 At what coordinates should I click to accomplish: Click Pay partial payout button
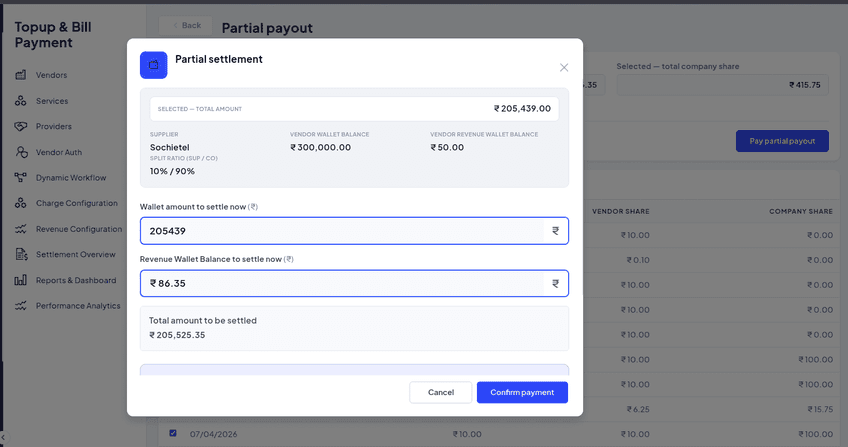click(782, 141)
